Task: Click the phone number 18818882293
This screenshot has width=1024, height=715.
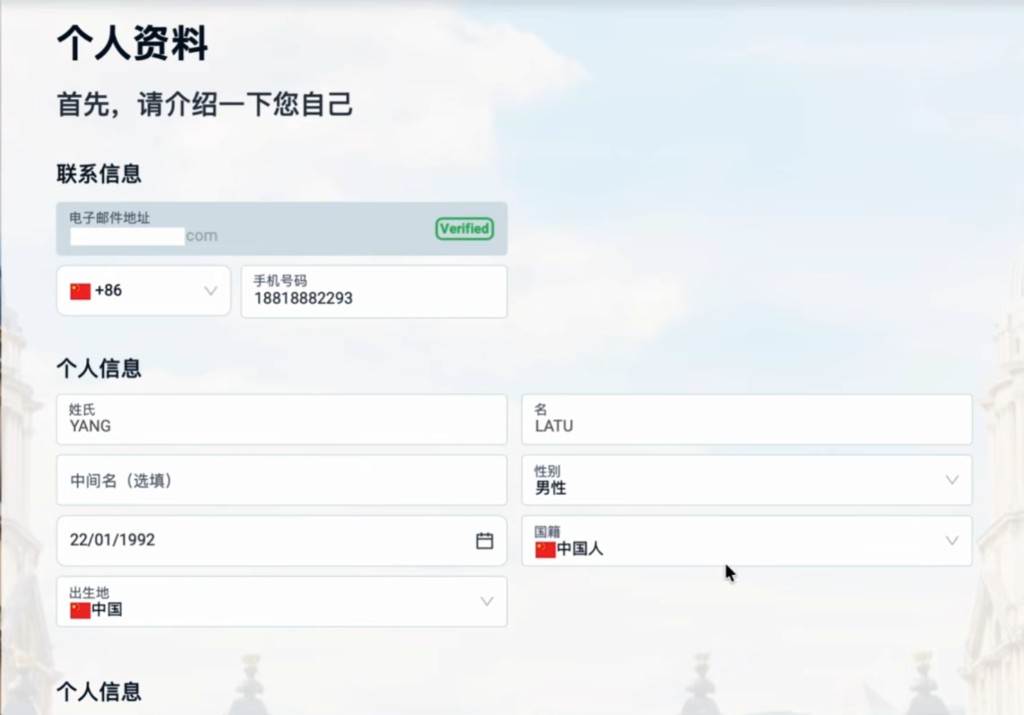Action: tap(303, 298)
